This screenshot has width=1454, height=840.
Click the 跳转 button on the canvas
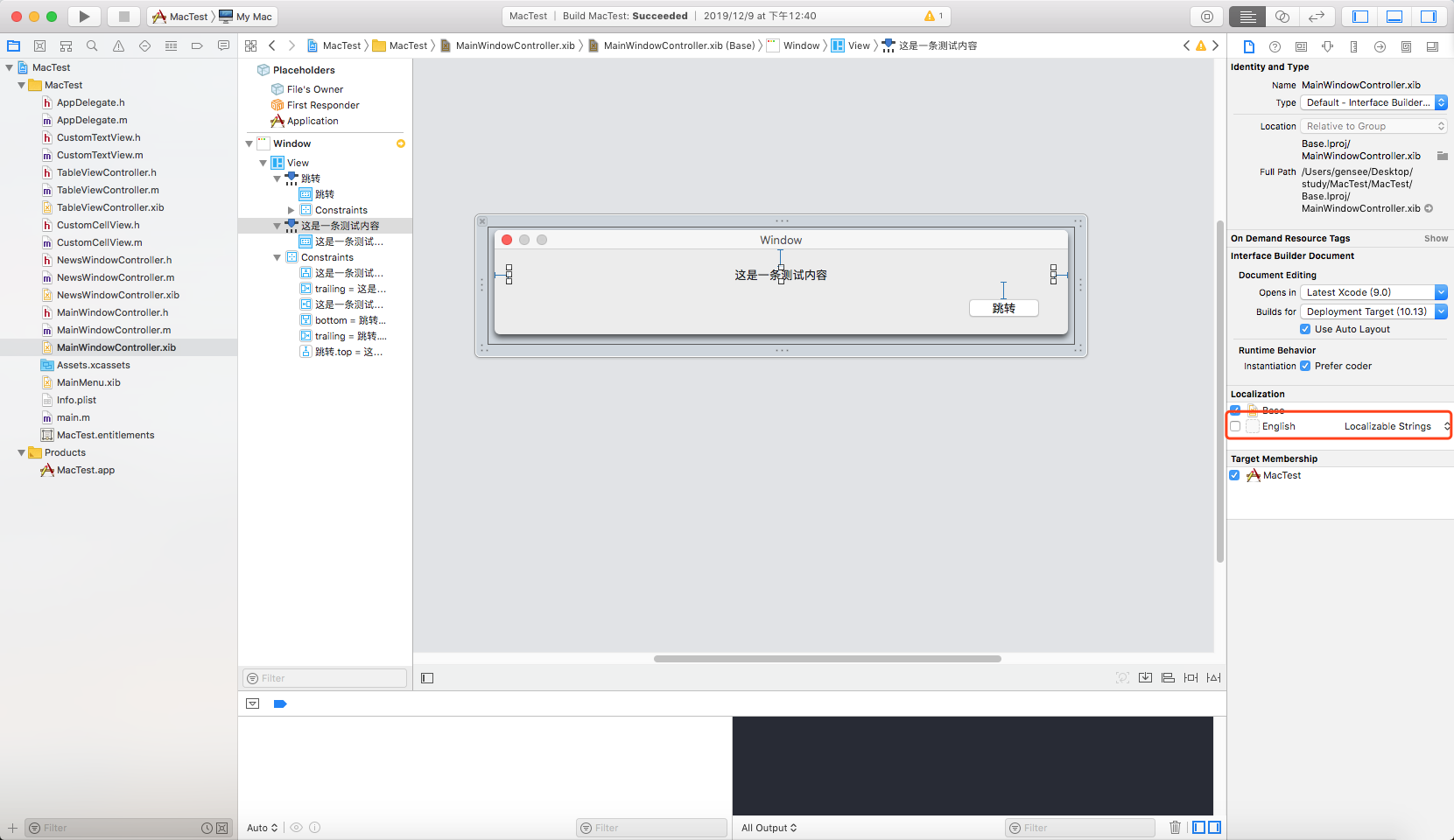(x=1004, y=308)
